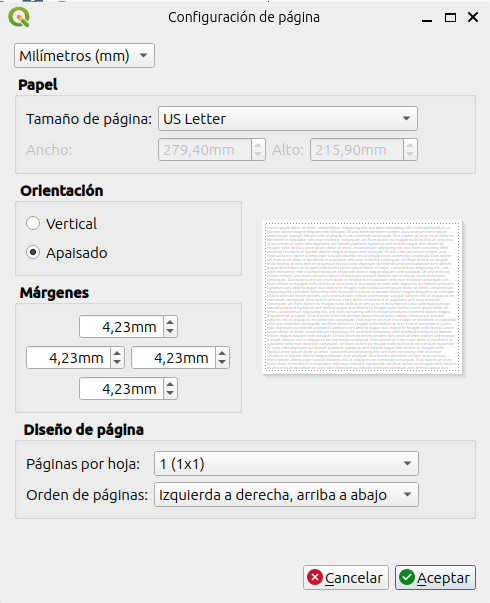Increase top margin with up arrow
The height and width of the screenshot is (603, 490).
click(x=170, y=322)
